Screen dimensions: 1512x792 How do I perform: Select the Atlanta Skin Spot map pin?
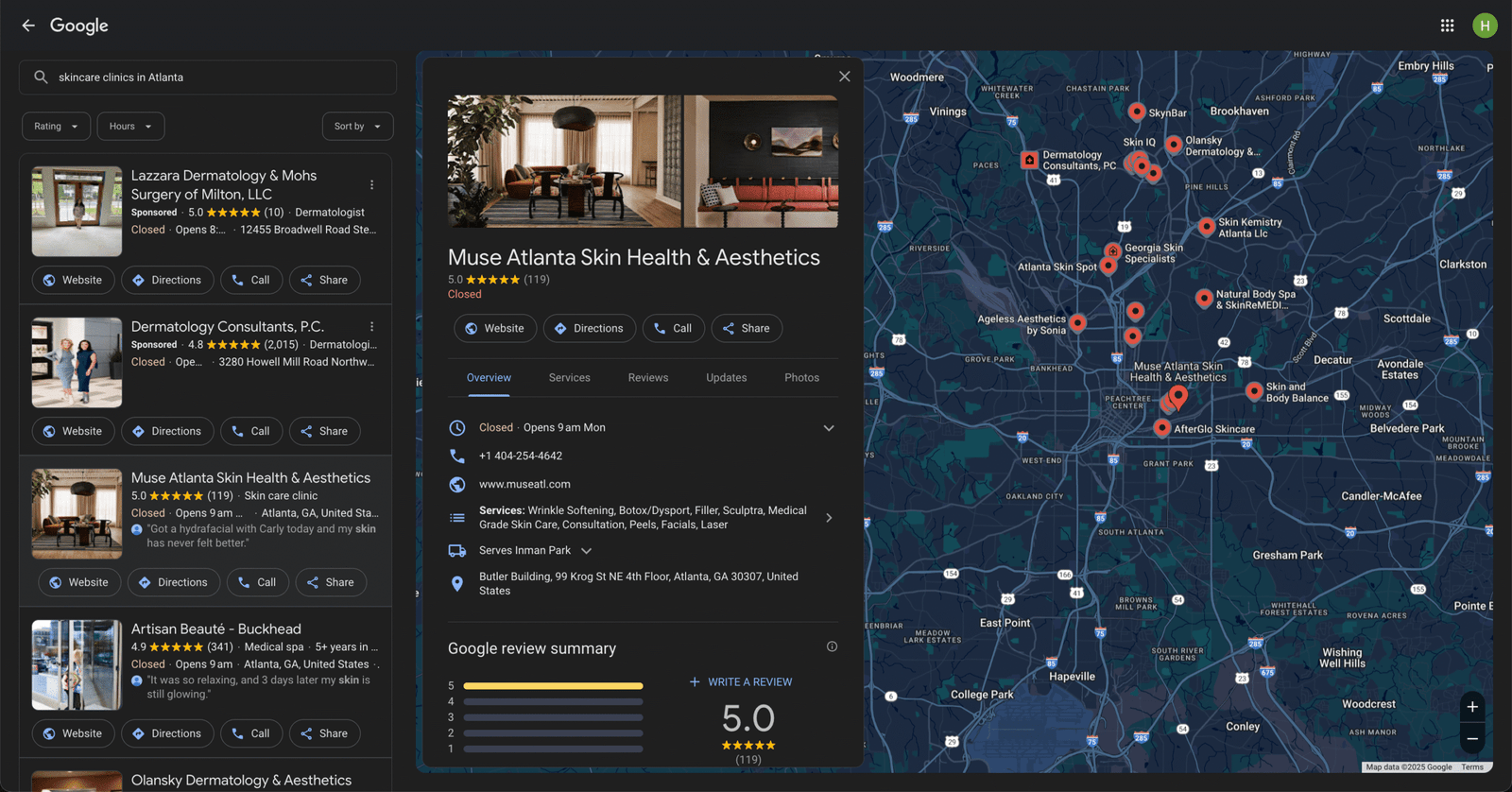pos(1108,266)
